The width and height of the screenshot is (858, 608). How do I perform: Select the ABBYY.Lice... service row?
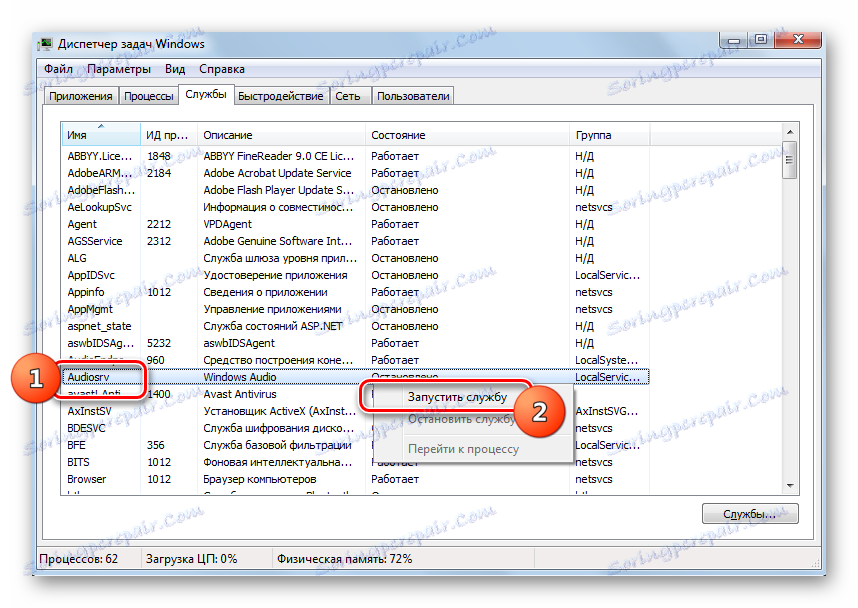355,156
